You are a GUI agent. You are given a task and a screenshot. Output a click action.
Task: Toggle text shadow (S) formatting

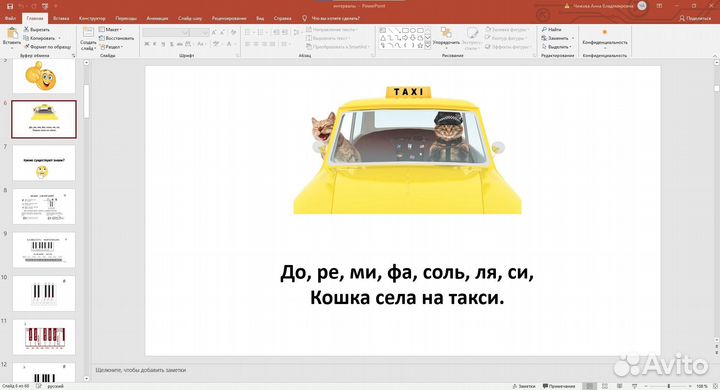click(x=171, y=44)
